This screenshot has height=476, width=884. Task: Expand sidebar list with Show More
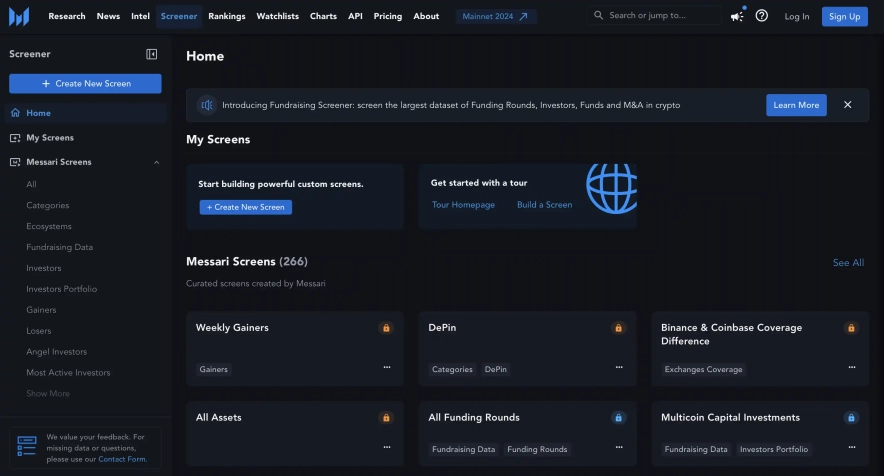[48, 393]
